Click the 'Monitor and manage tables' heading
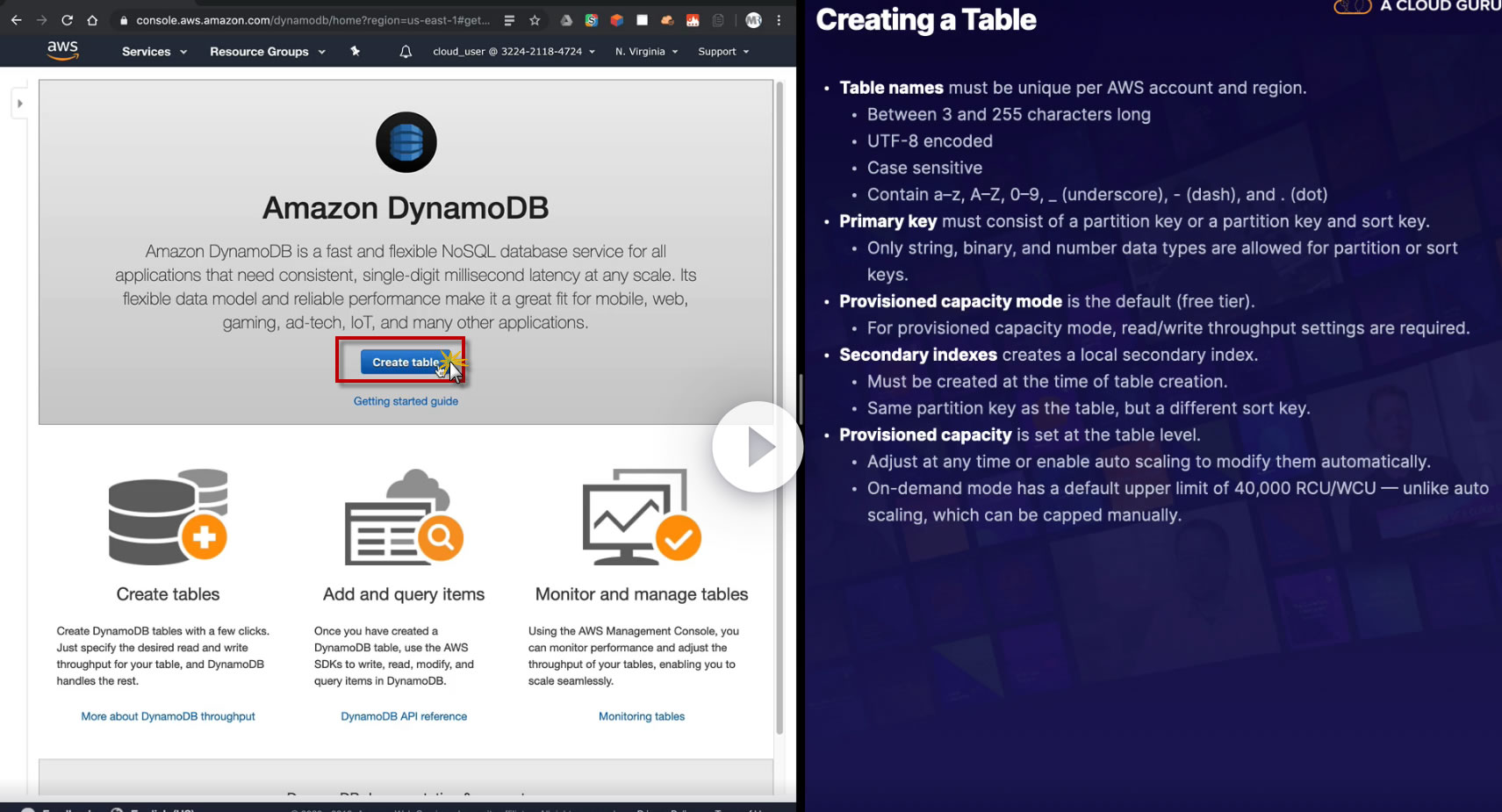The width and height of the screenshot is (1502, 812). (642, 594)
